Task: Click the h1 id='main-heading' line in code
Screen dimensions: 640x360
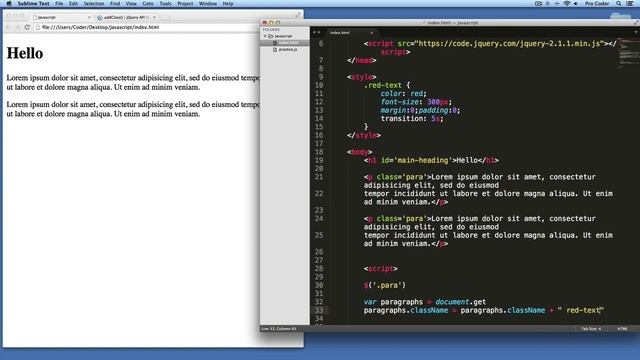Action: click(x=431, y=160)
